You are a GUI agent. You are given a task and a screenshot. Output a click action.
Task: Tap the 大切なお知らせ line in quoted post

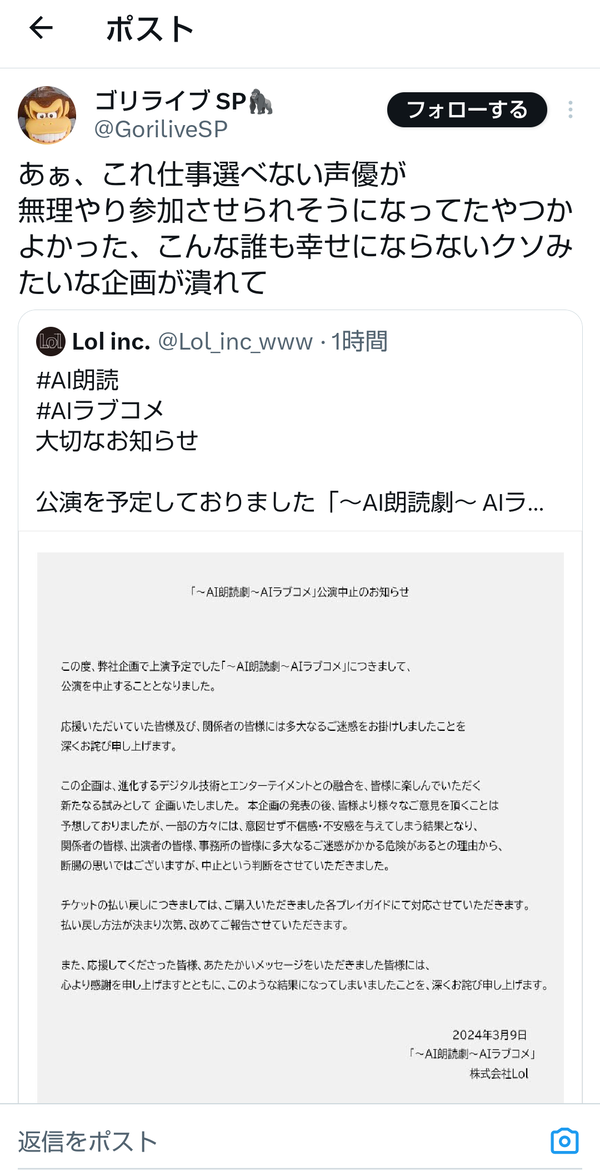pos(117,441)
